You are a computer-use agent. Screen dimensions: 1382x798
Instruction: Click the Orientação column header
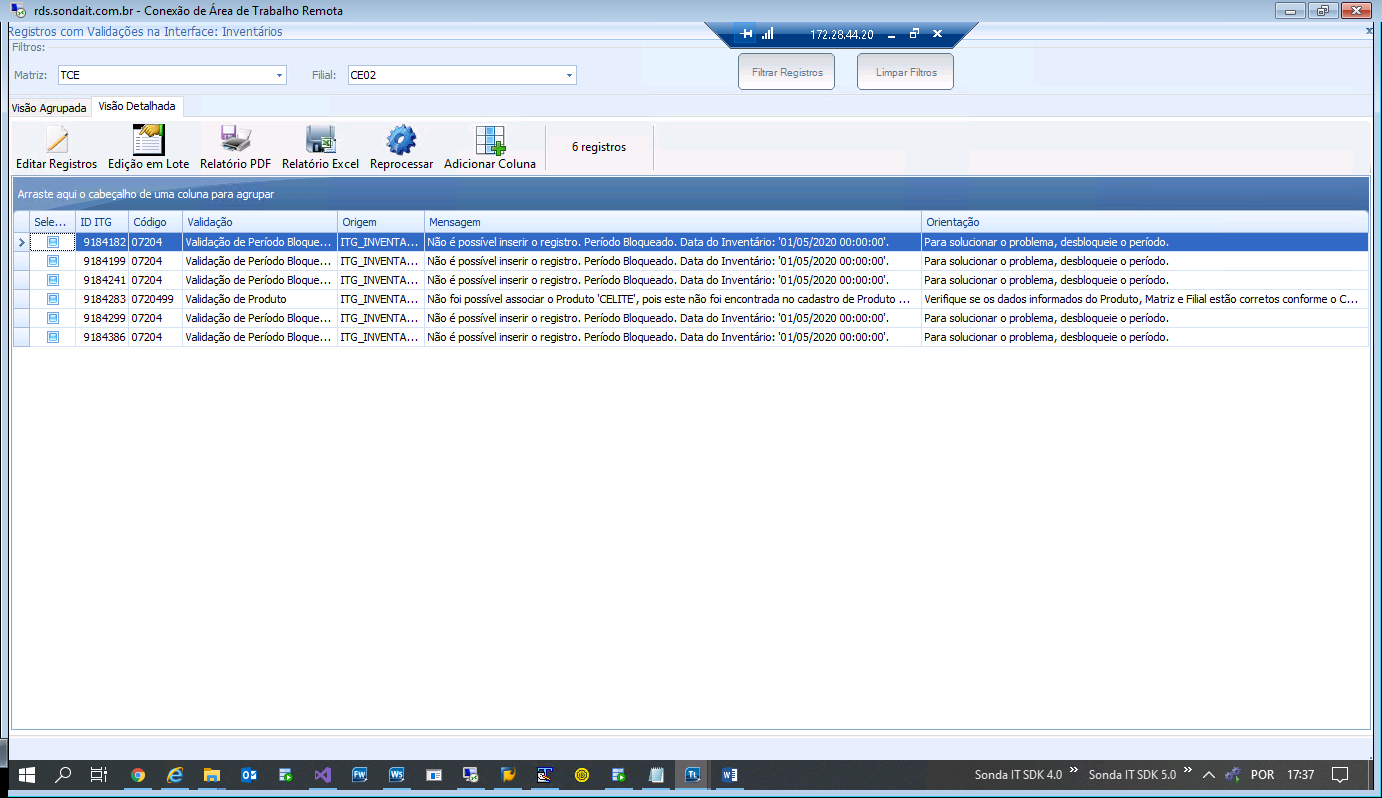(1145, 222)
